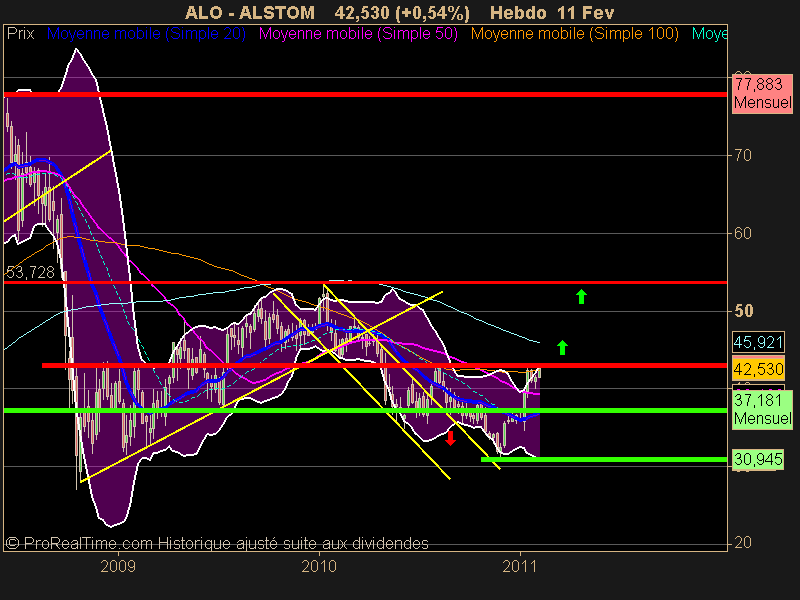Viewport: 800px width, 600px height.
Task: Select the green up arrow below the 53,728 line
Action: [581, 296]
